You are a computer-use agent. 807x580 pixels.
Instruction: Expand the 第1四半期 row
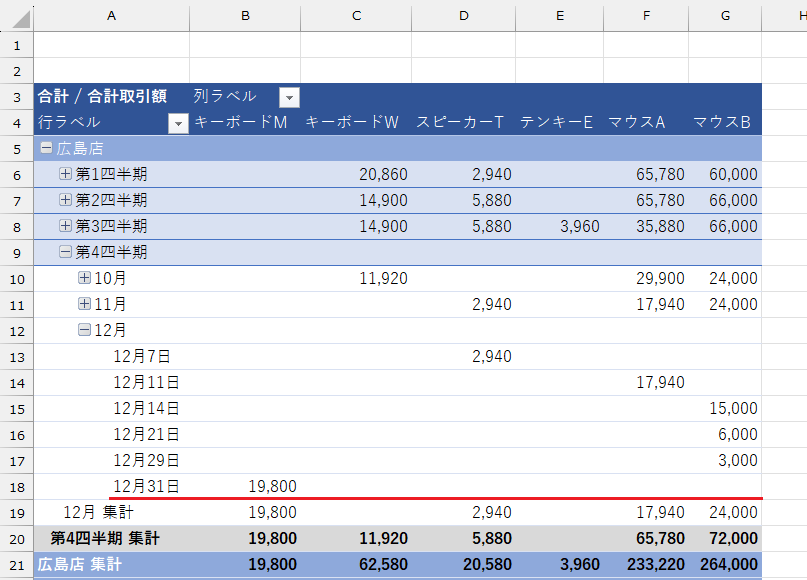click(66, 174)
